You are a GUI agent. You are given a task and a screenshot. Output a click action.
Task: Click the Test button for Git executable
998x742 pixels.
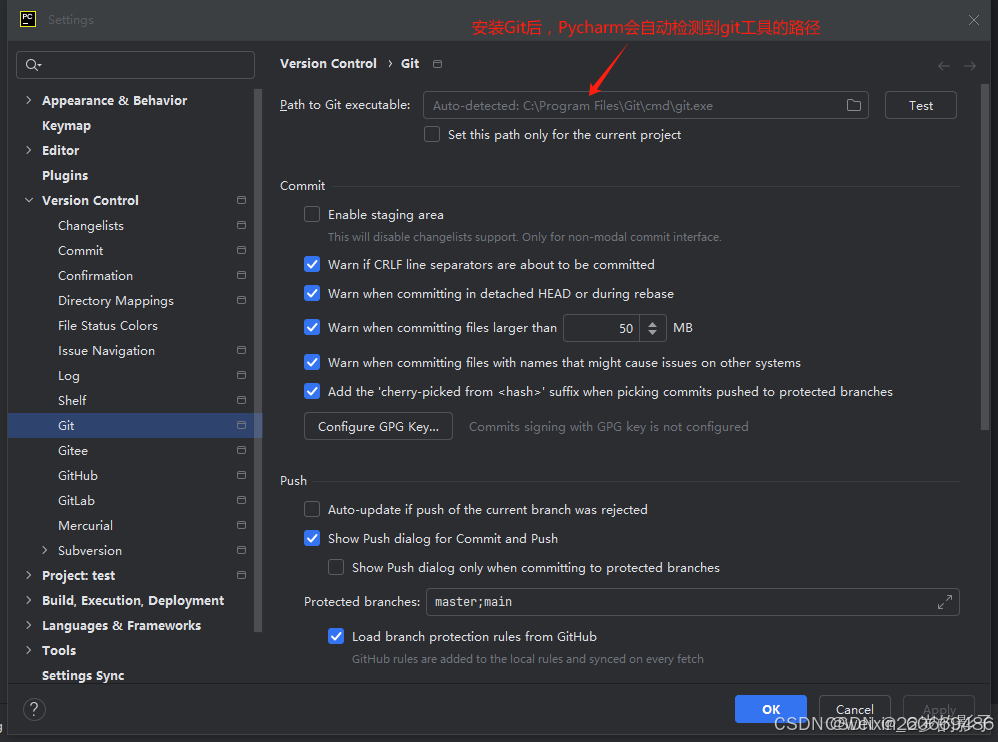[920, 105]
